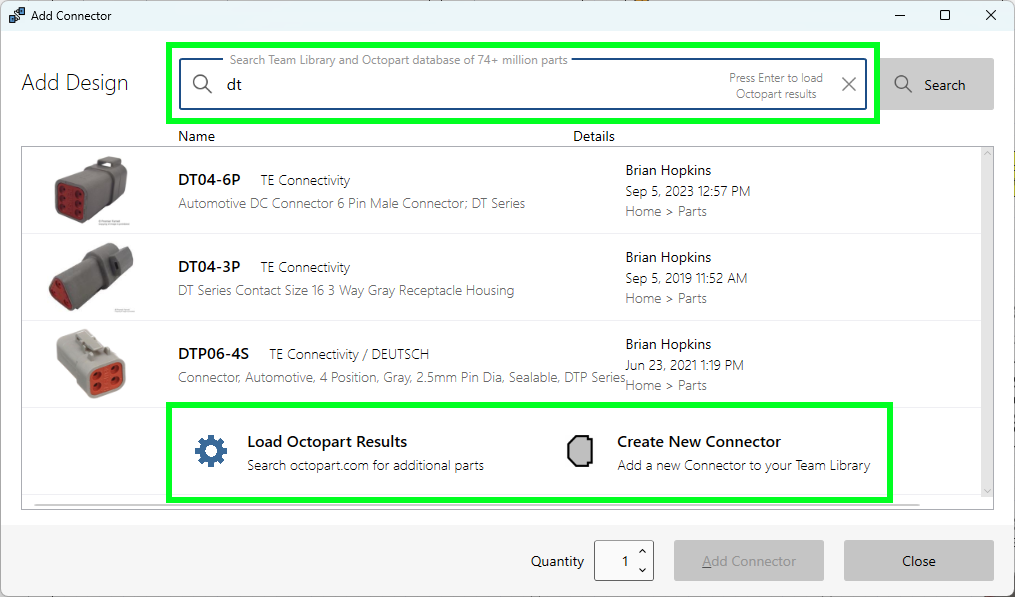The width and height of the screenshot is (1015, 597).
Task: Click 'Connector, Automotive, 4 Position, Gray' description
Action: coord(402,377)
